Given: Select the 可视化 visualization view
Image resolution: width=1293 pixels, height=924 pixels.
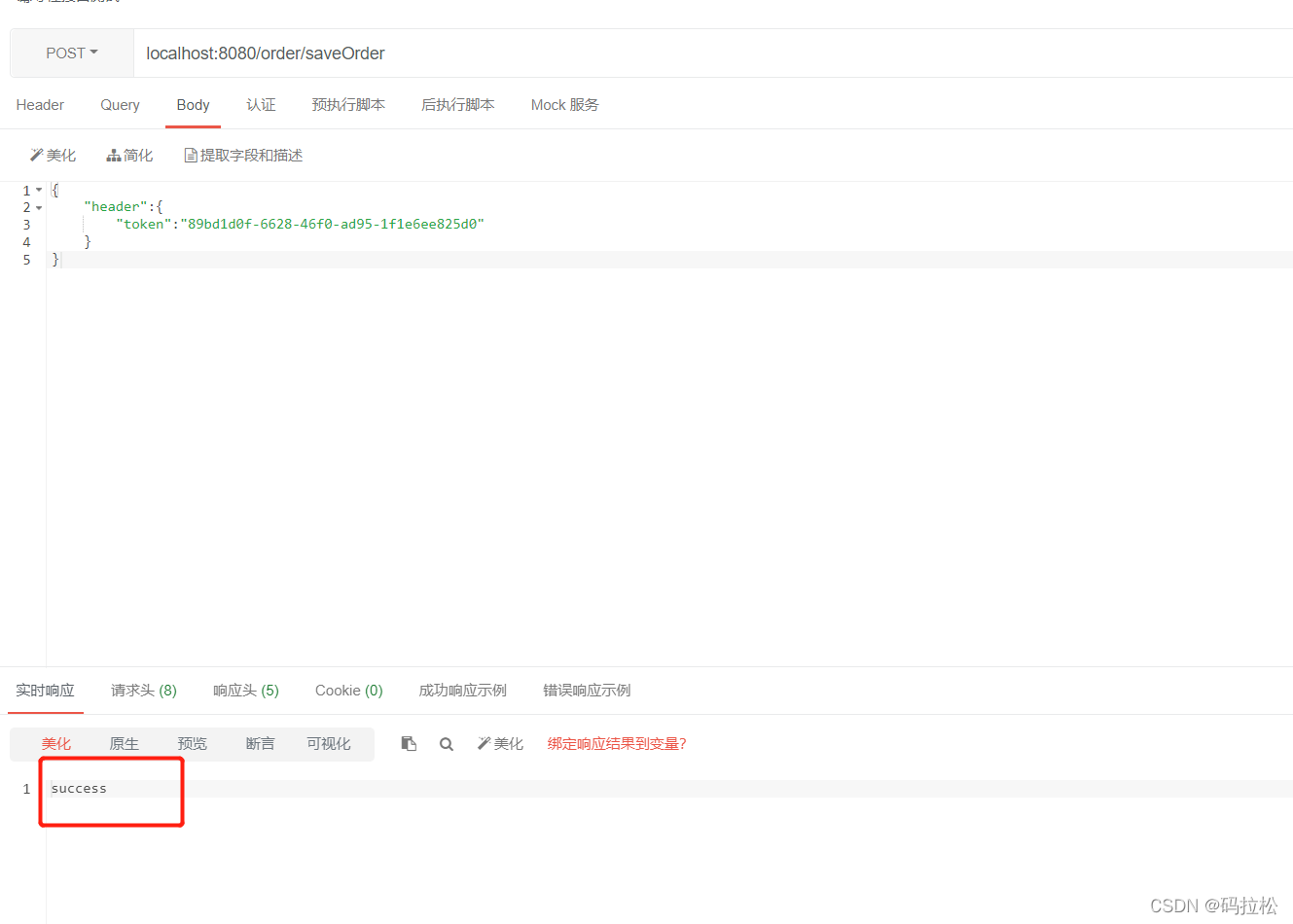Looking at the screenshot, I should point(329,744).
